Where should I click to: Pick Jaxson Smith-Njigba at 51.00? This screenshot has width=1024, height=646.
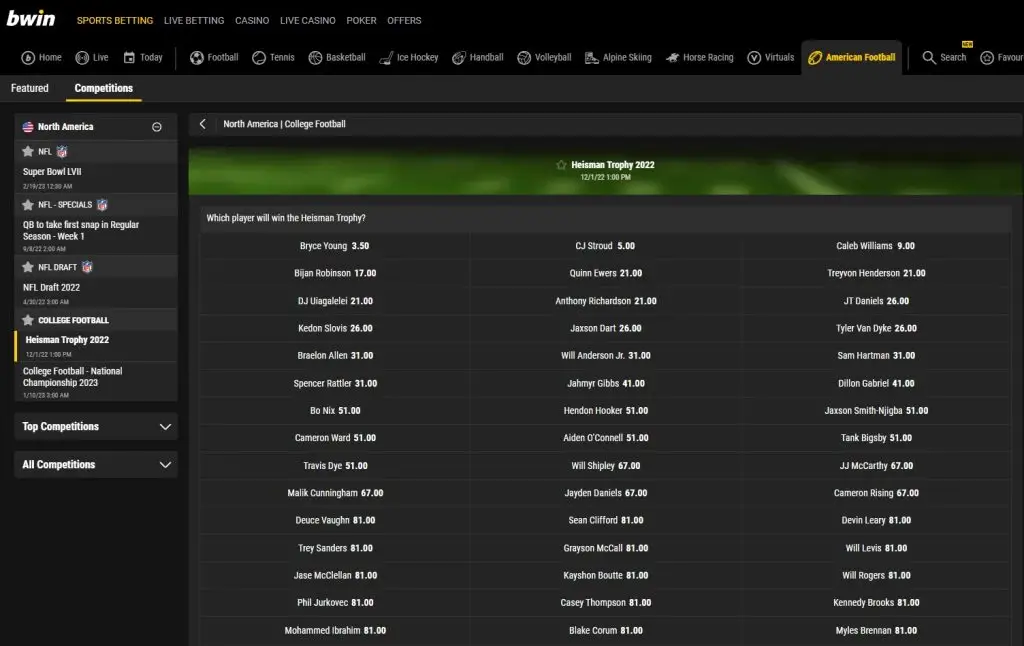pos(876,410)
